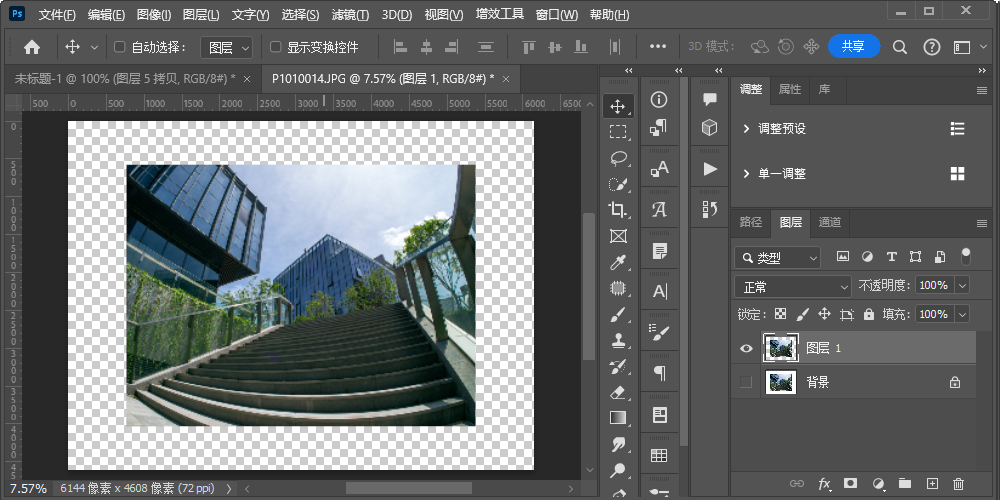
Task: Open the 滤镜(T) menu
Action: pyautogui.click(x=349, y=15)
